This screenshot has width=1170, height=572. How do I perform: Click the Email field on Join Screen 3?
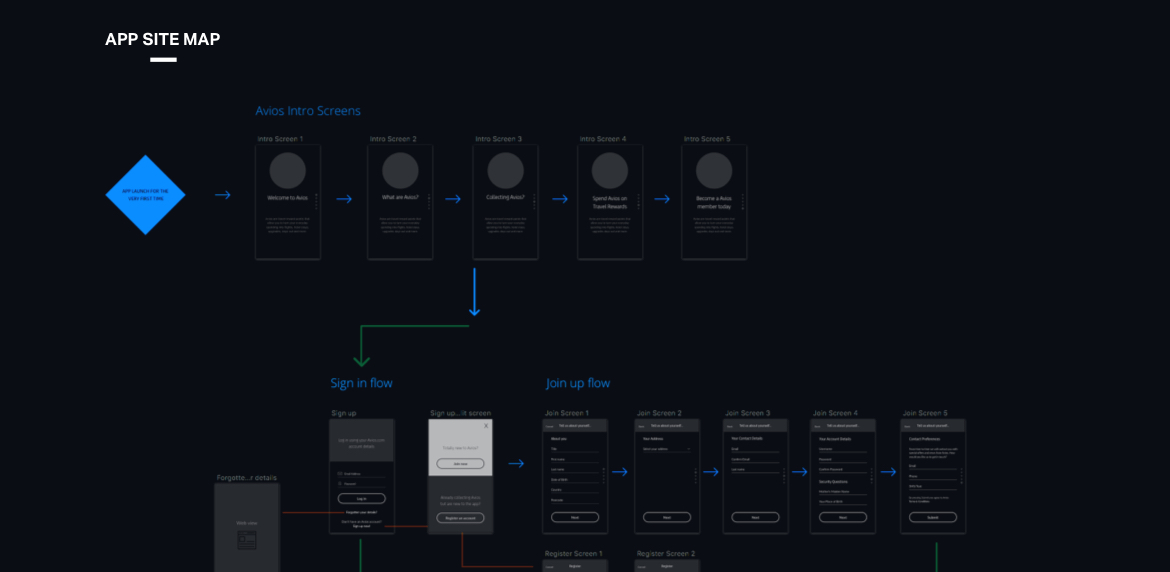755,451
